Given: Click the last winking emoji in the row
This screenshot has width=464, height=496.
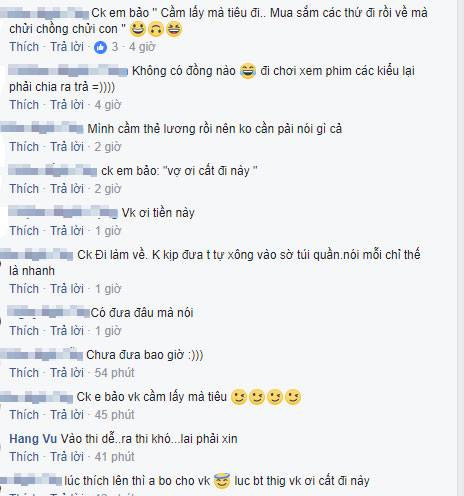Looking at the screenshot, I should [293, 397].
